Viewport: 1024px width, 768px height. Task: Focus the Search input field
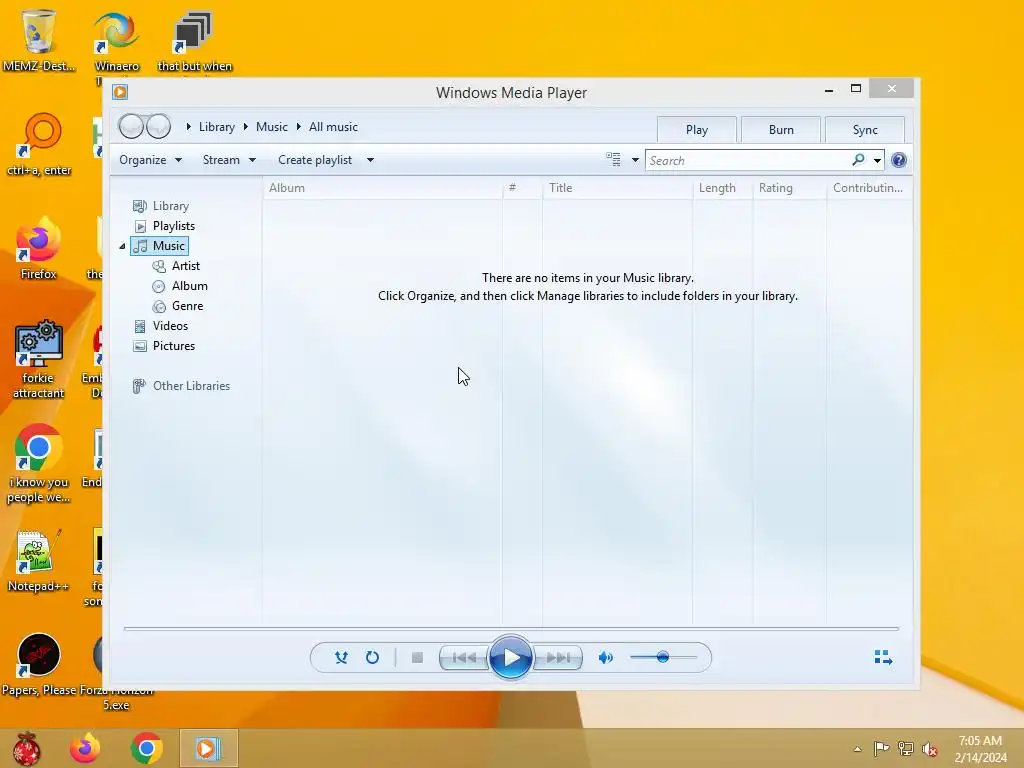(748, 160)
